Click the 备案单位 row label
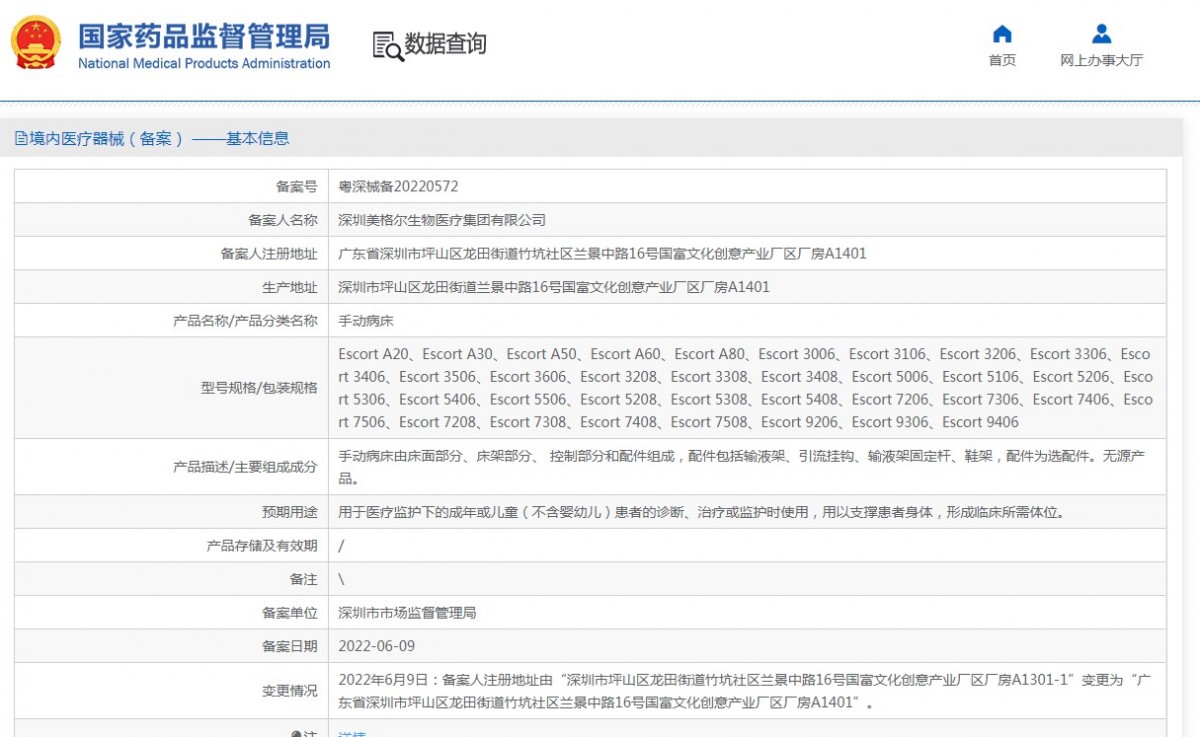The width and height of the screenshot is (1200, 737). pyautogui.click(x=289, y=613)
